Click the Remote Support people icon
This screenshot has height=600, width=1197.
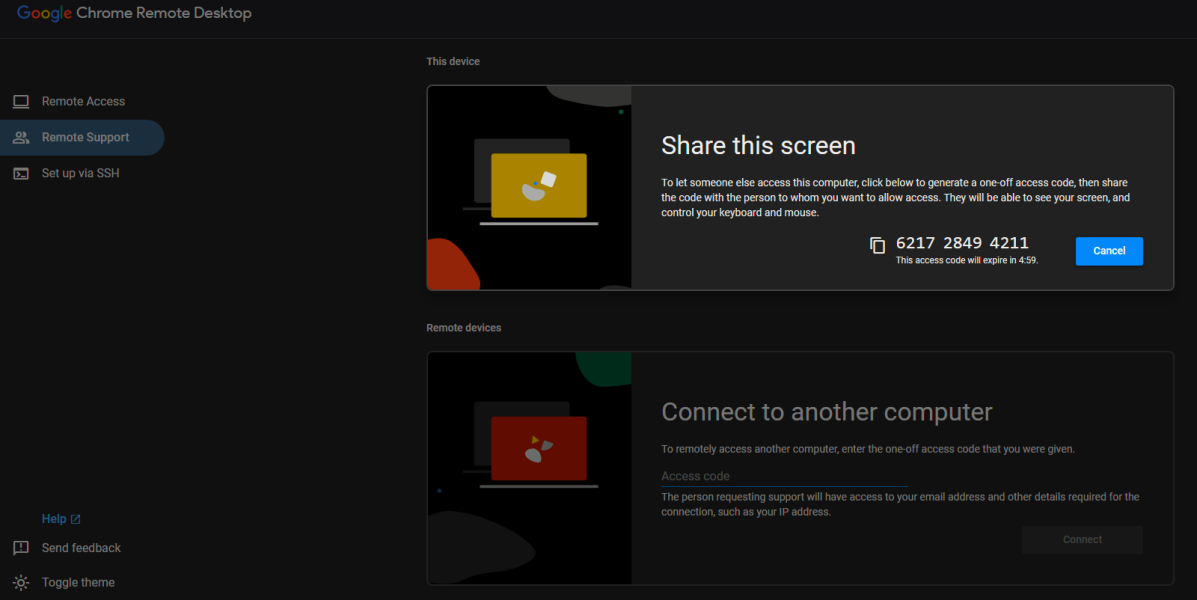click(x=21, y=137)
